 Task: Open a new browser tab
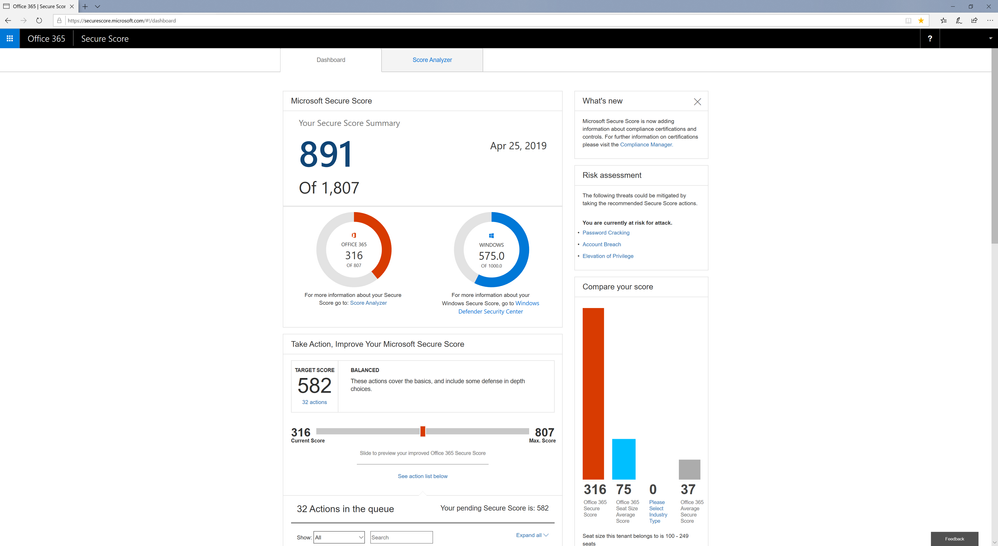click(x=85, y=6)
